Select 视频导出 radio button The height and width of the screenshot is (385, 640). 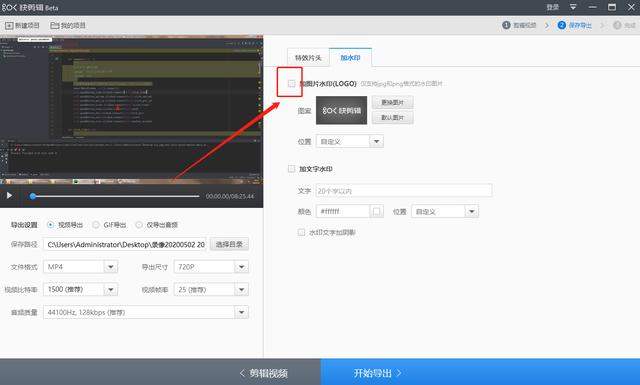point(50,225)
